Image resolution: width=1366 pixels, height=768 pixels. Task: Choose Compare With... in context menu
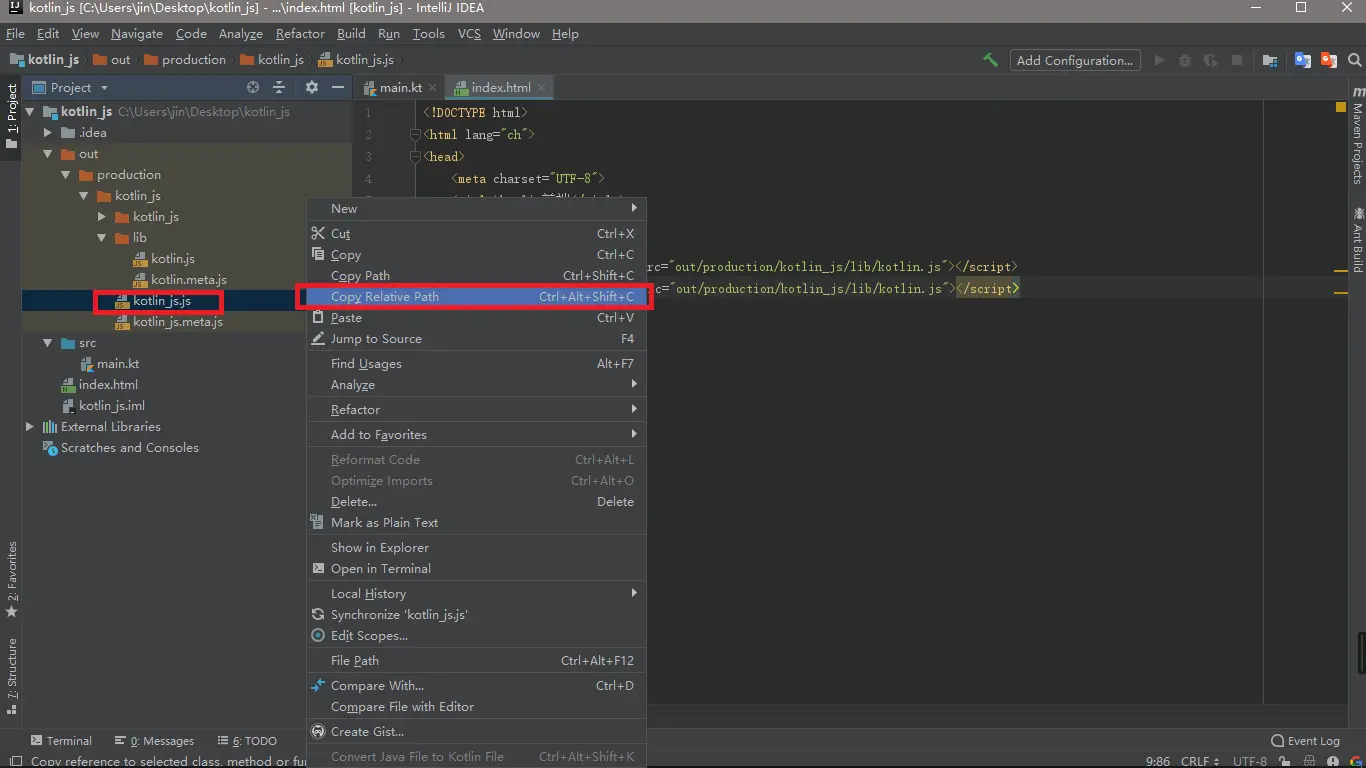(x=476, y=686)
